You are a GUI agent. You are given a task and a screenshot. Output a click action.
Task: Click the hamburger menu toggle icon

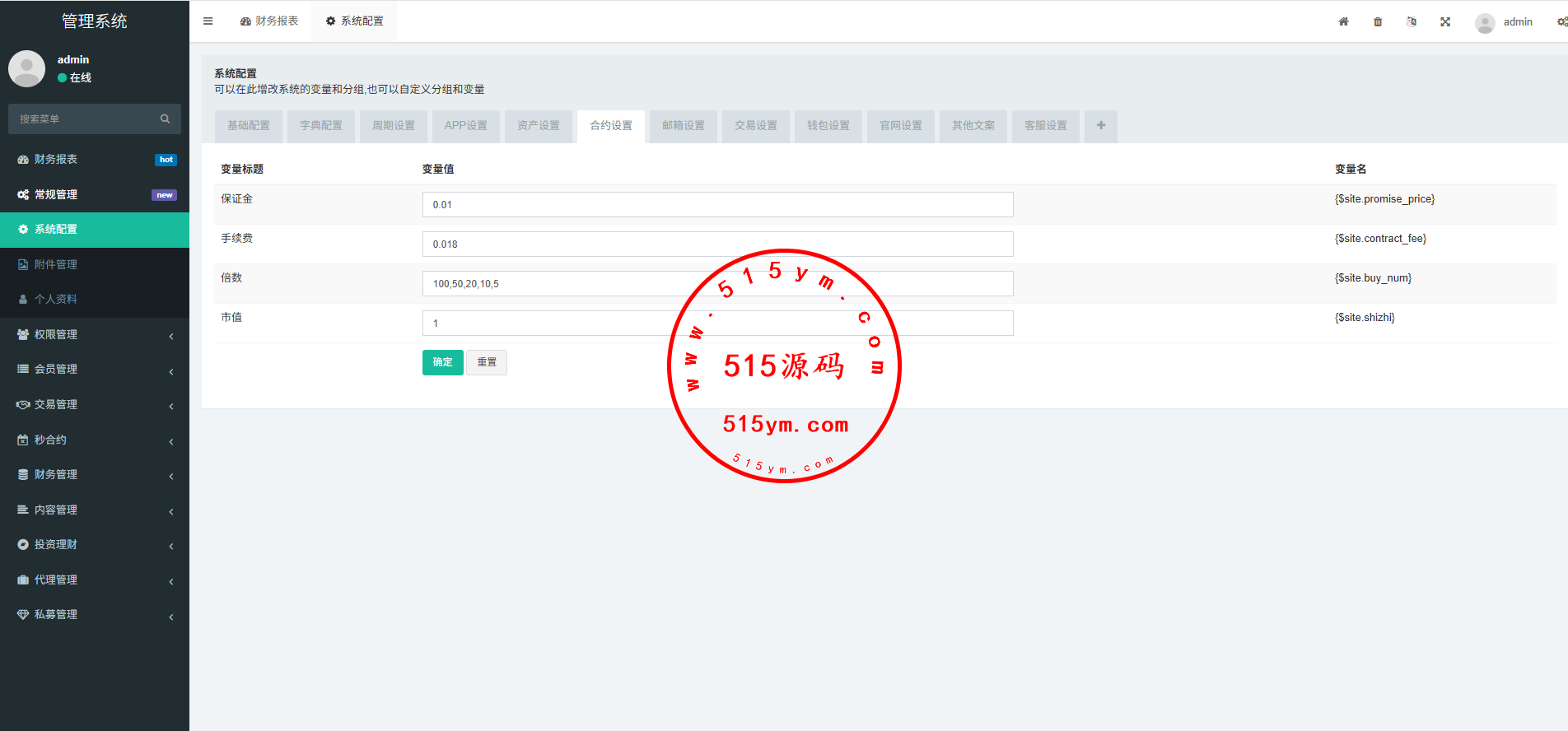click(208, 21)
